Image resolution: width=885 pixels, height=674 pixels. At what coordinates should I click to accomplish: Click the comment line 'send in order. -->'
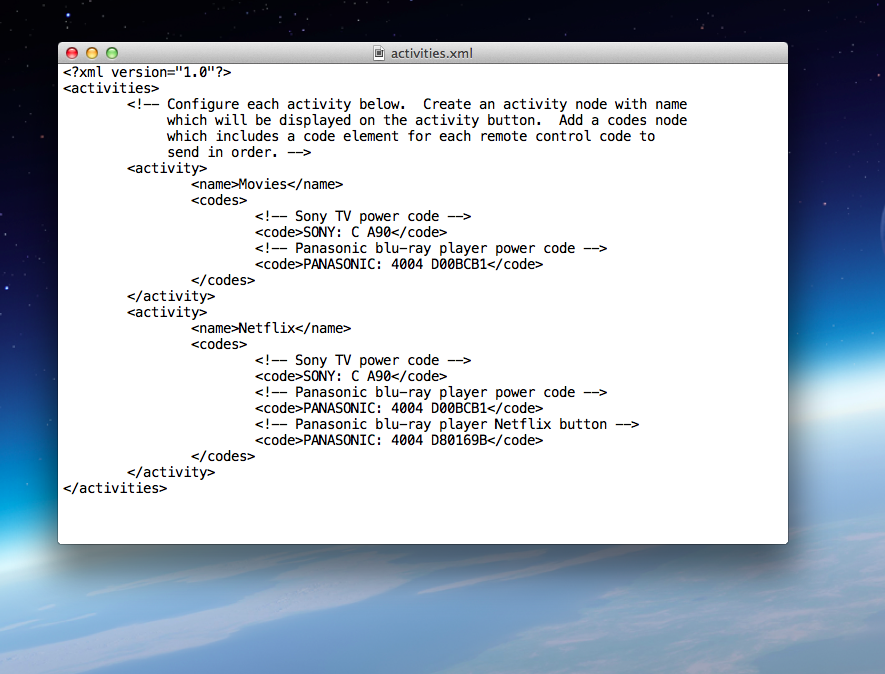239,152
